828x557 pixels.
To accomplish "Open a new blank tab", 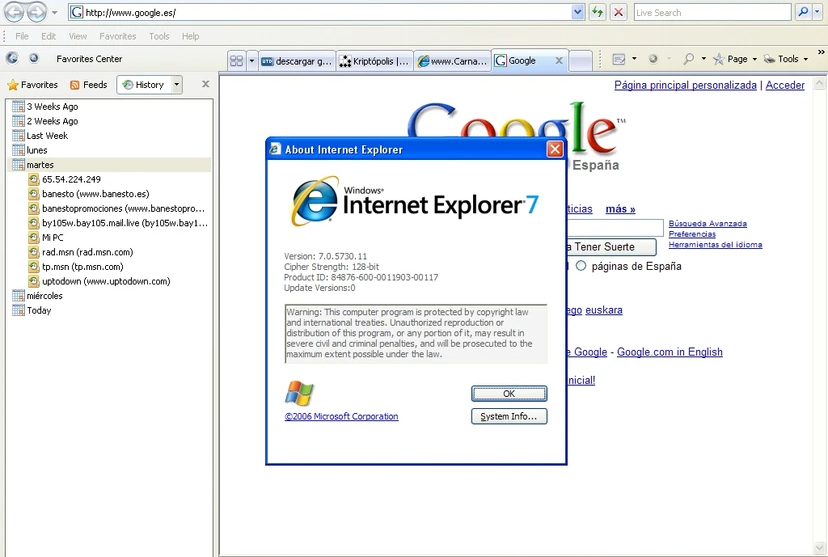I will (581, 61).
